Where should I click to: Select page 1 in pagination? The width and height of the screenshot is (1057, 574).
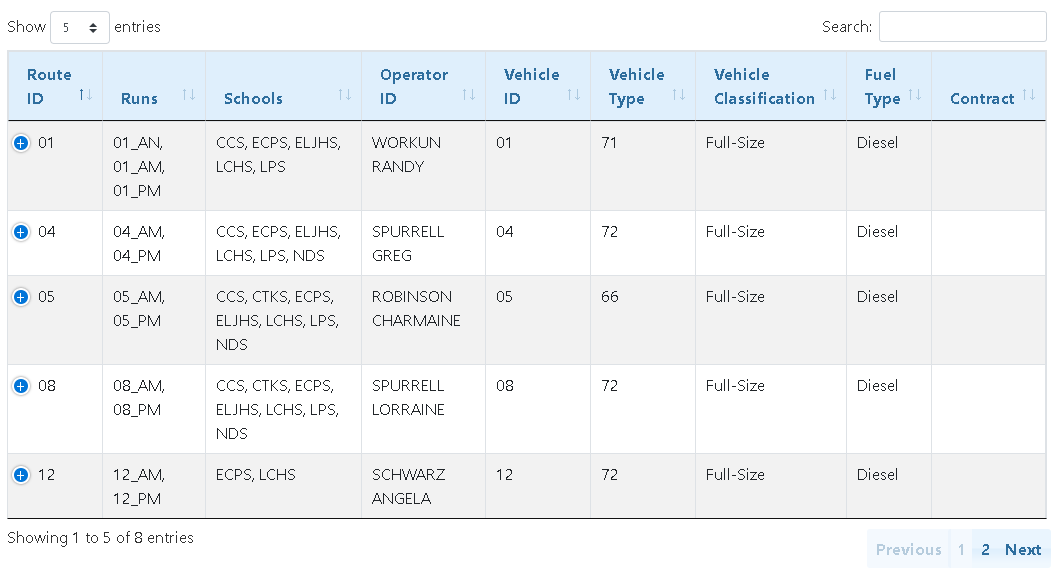click(x=961, y=549)
